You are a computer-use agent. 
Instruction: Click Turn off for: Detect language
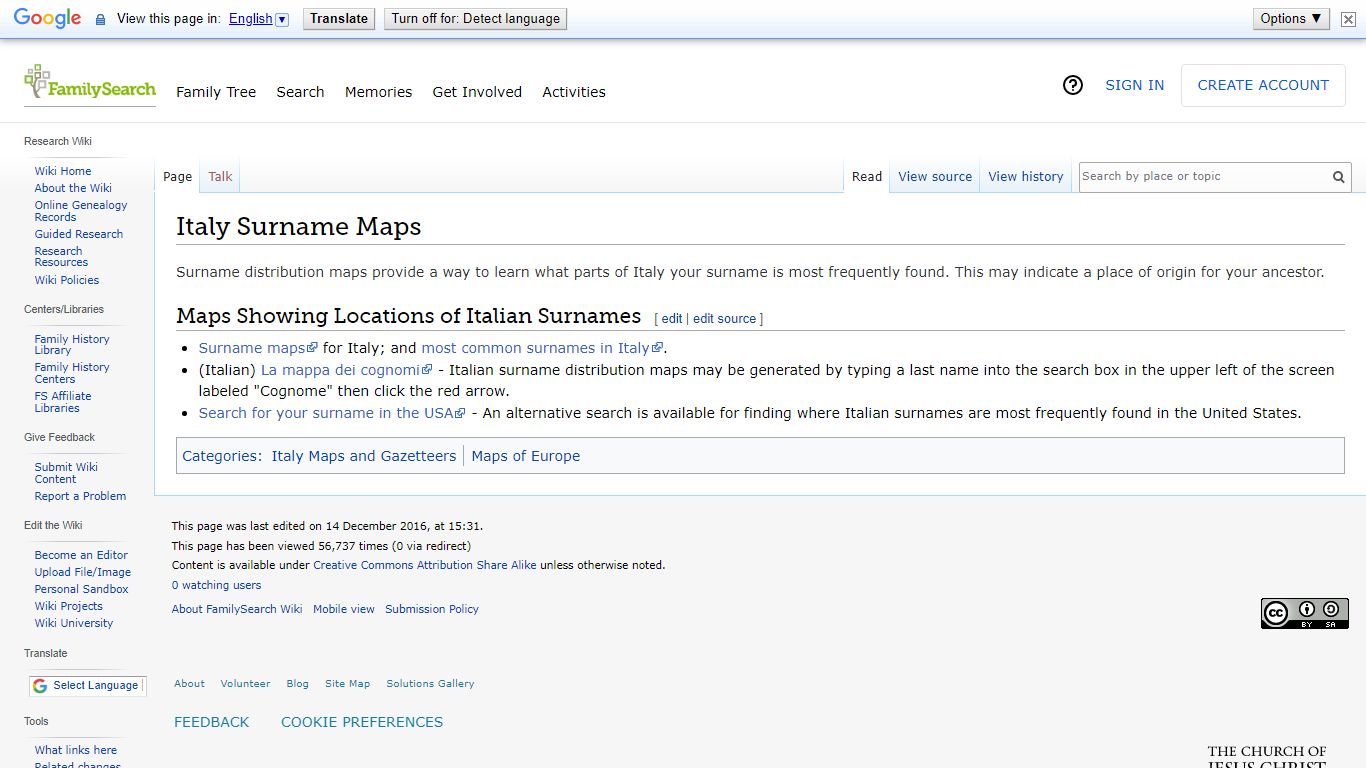(475, 19)
